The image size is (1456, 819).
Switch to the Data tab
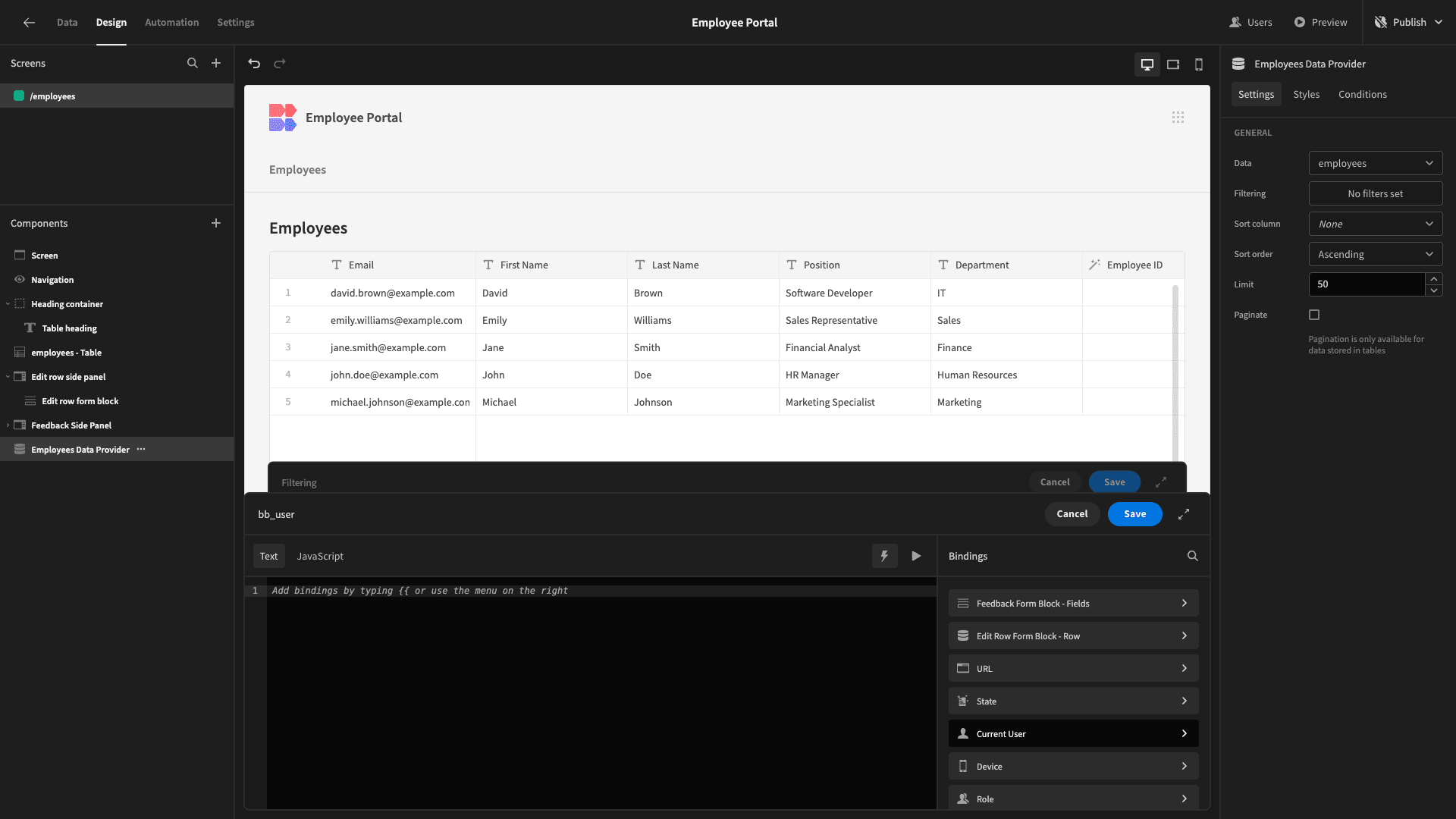pos(67,23)
